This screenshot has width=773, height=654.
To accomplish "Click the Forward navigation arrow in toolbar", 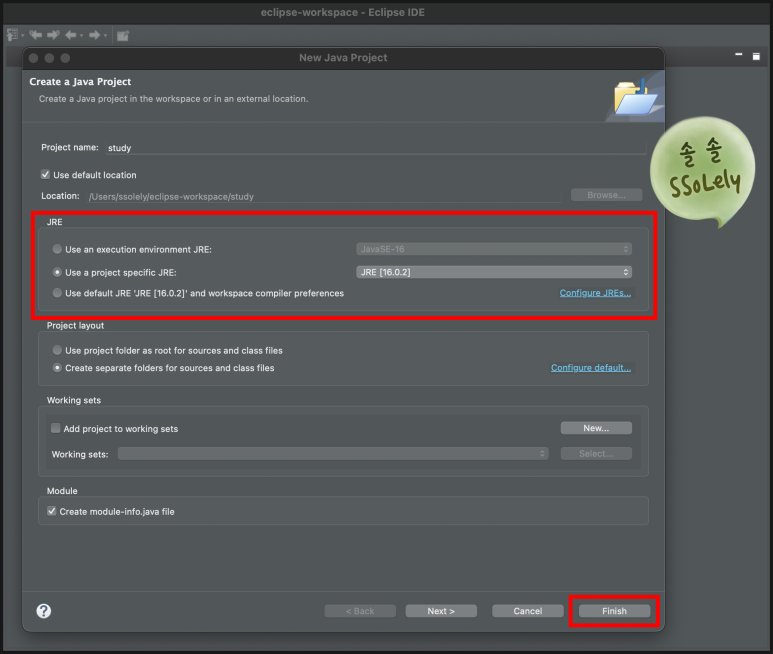I will [94, 35].
